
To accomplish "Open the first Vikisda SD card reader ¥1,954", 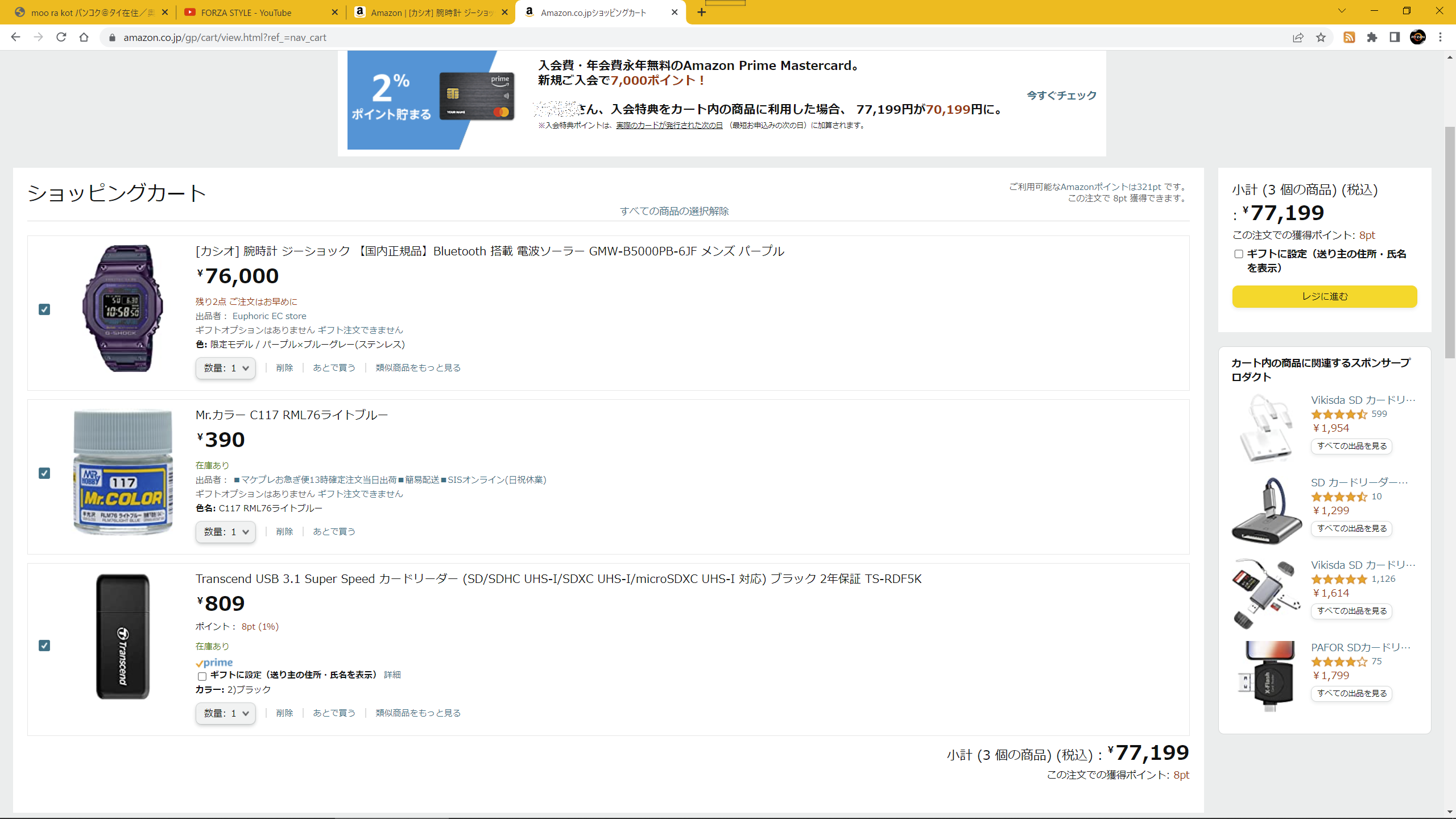I will point(1363,400).
